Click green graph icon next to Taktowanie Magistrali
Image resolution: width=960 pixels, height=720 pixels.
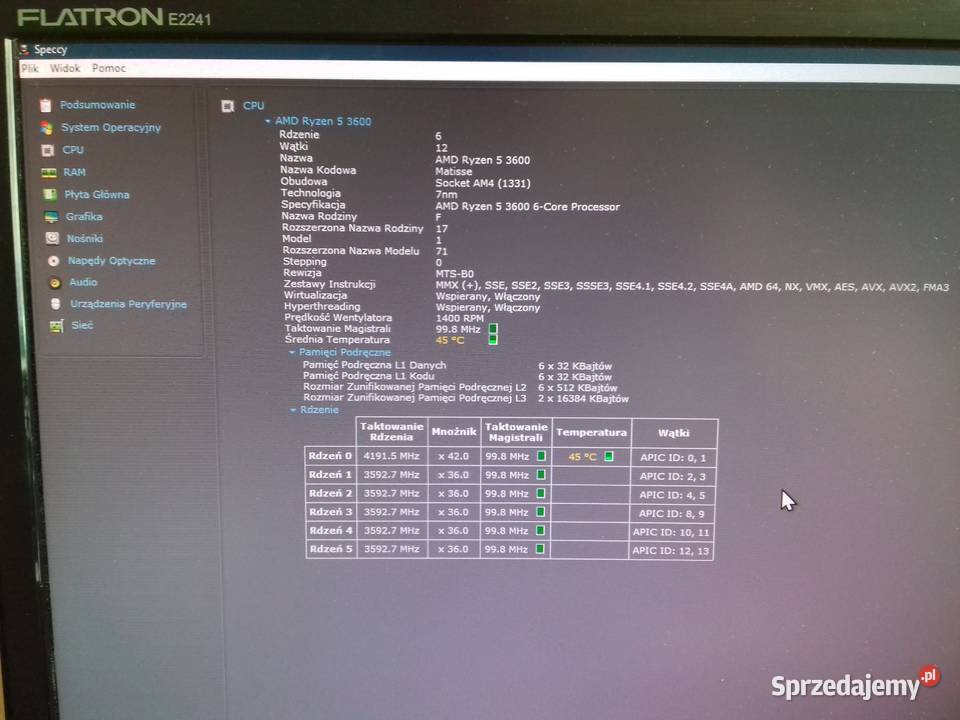point(493,329)
